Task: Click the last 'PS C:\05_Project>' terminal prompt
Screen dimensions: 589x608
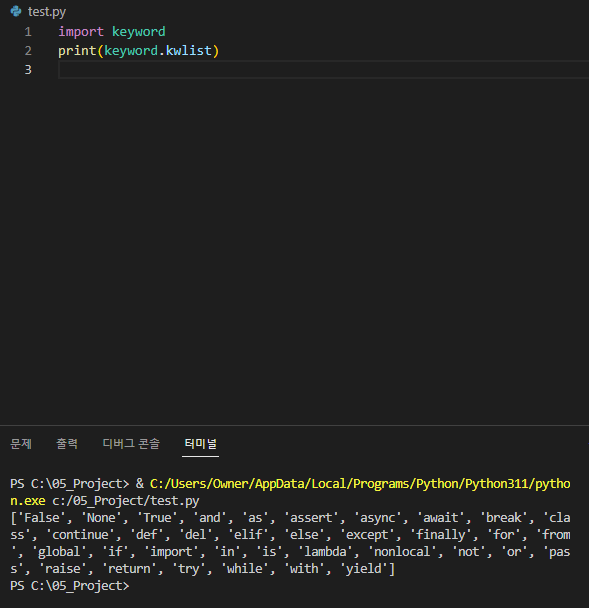Action: [69, 586]
